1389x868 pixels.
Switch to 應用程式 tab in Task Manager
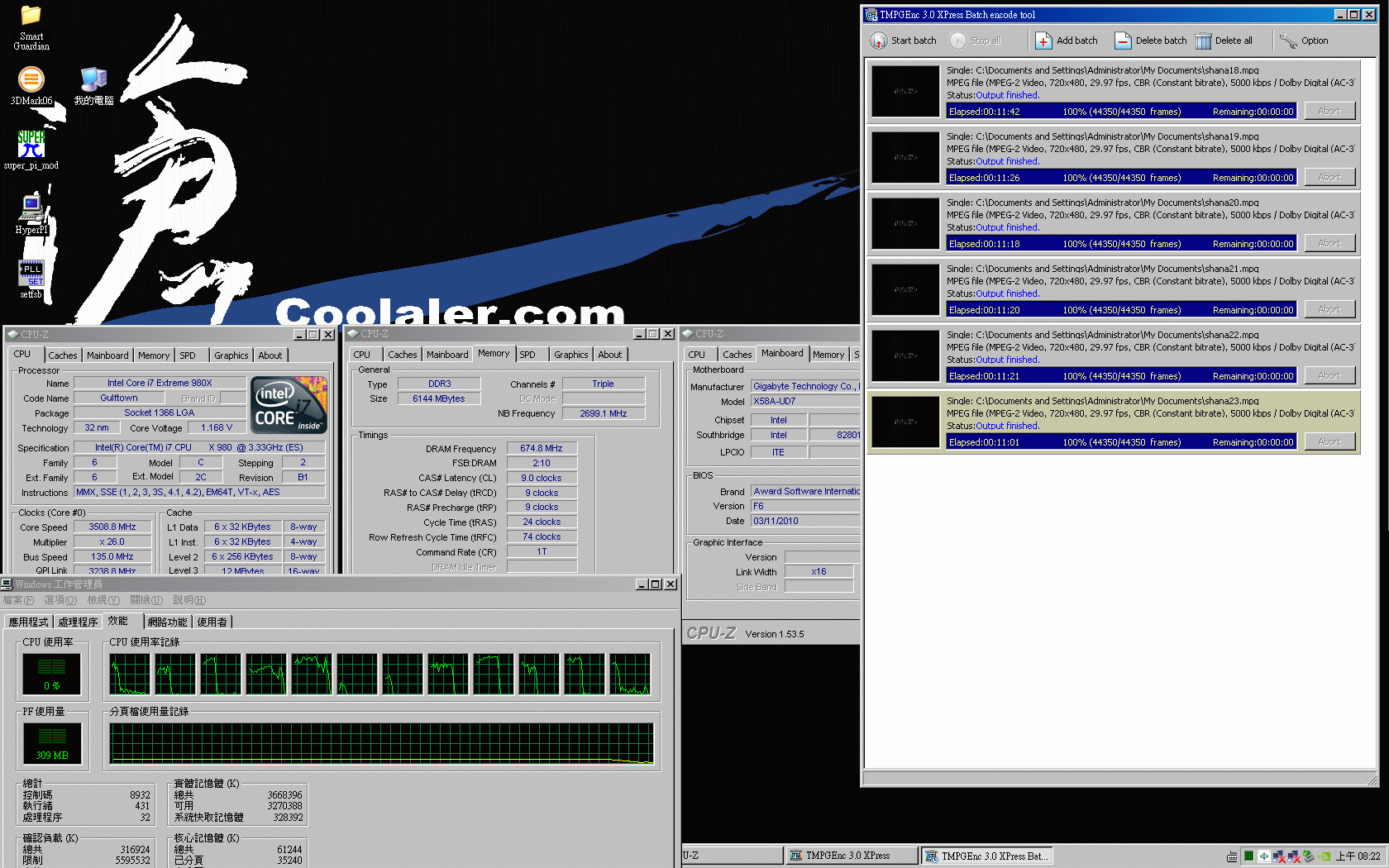click(x=28, y=622)
